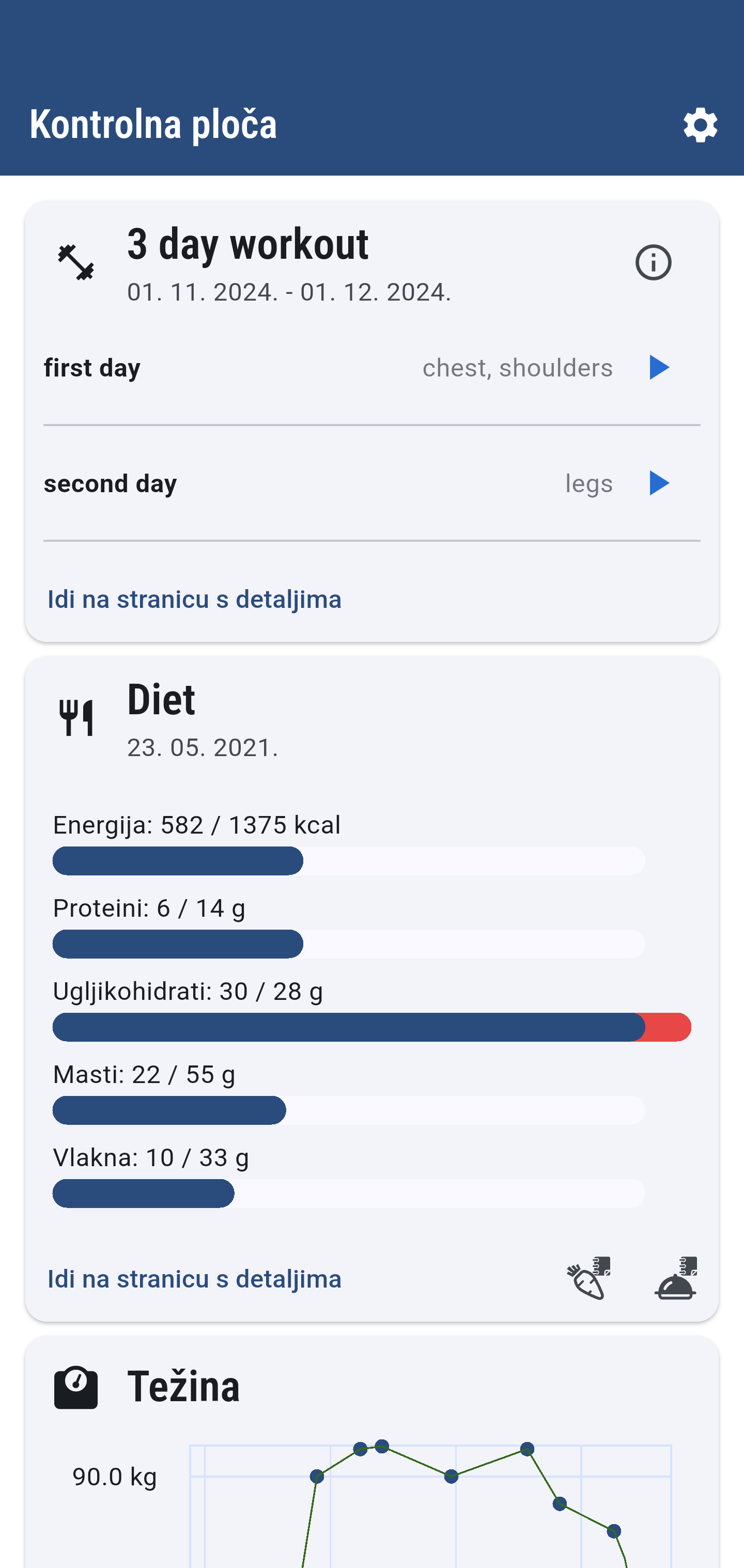Tap the weight scale icon
This screenshot has height=1568, width=744.
[x=76, y=1387]
